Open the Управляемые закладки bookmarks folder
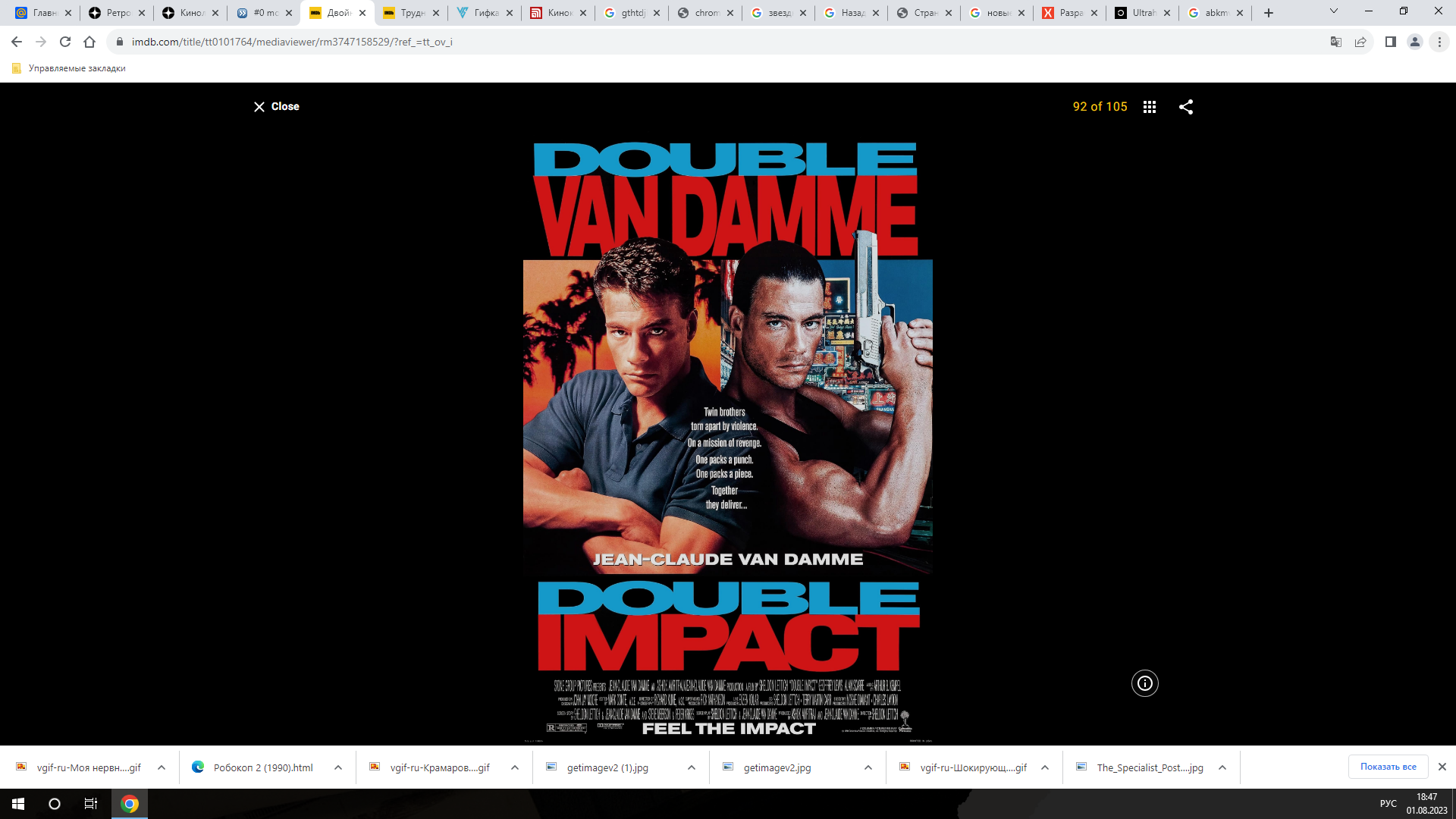This screenshot has height=819, width=1456. (69, 68)
